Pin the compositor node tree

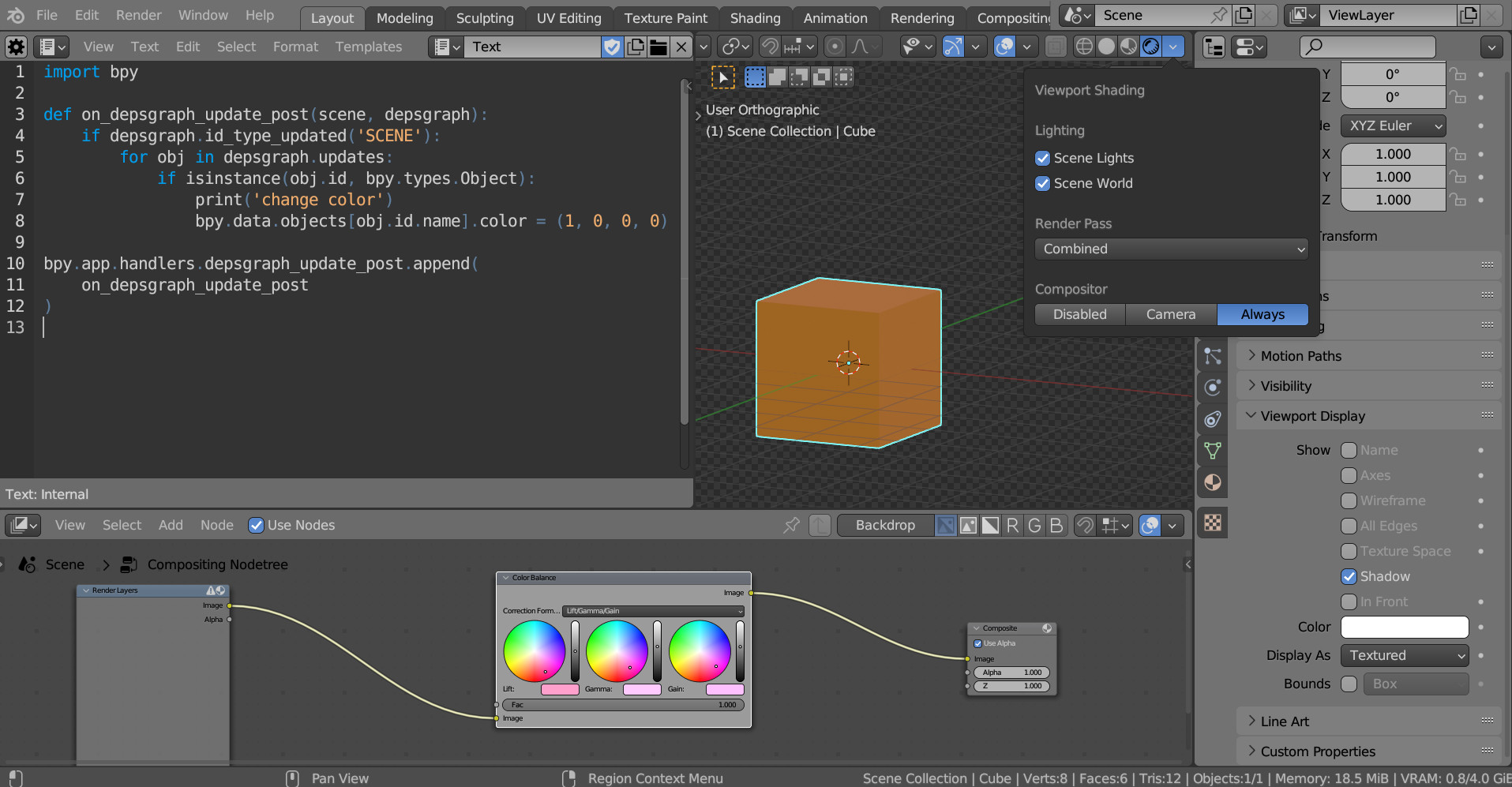click(x=791, y=526)
